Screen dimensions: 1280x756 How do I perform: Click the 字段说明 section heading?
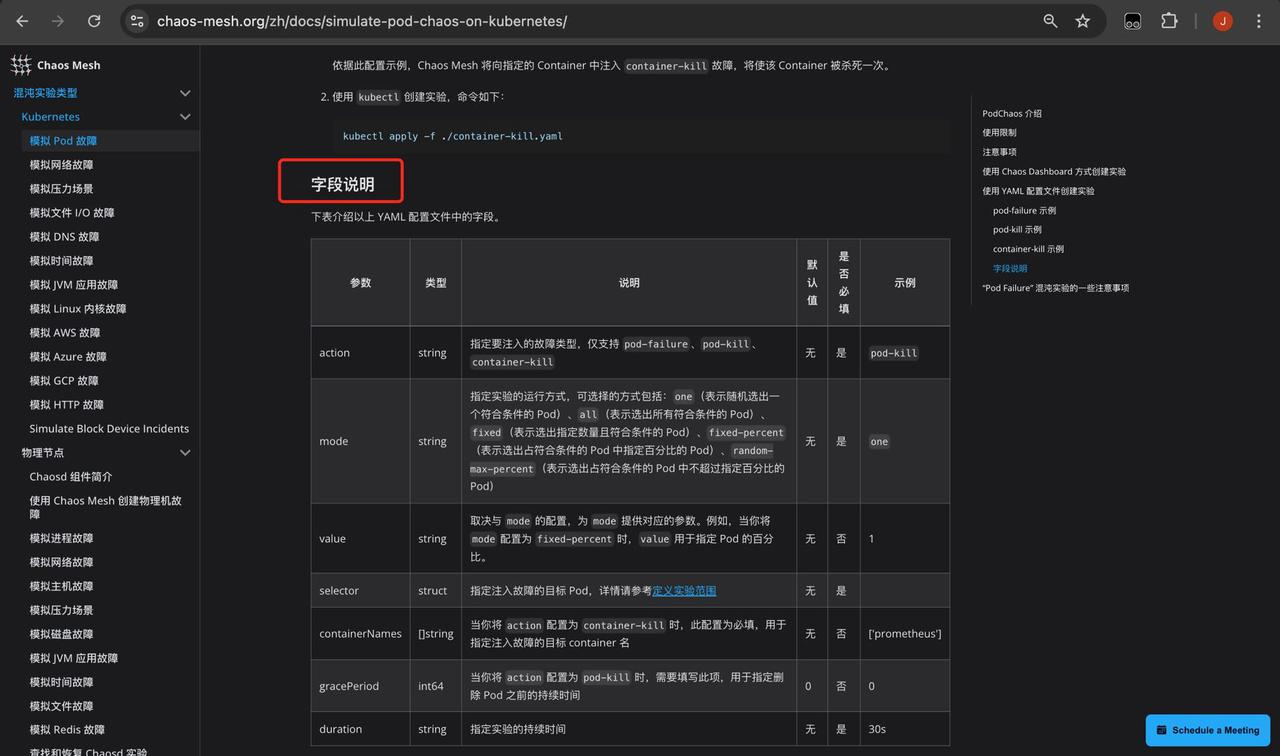342,184
